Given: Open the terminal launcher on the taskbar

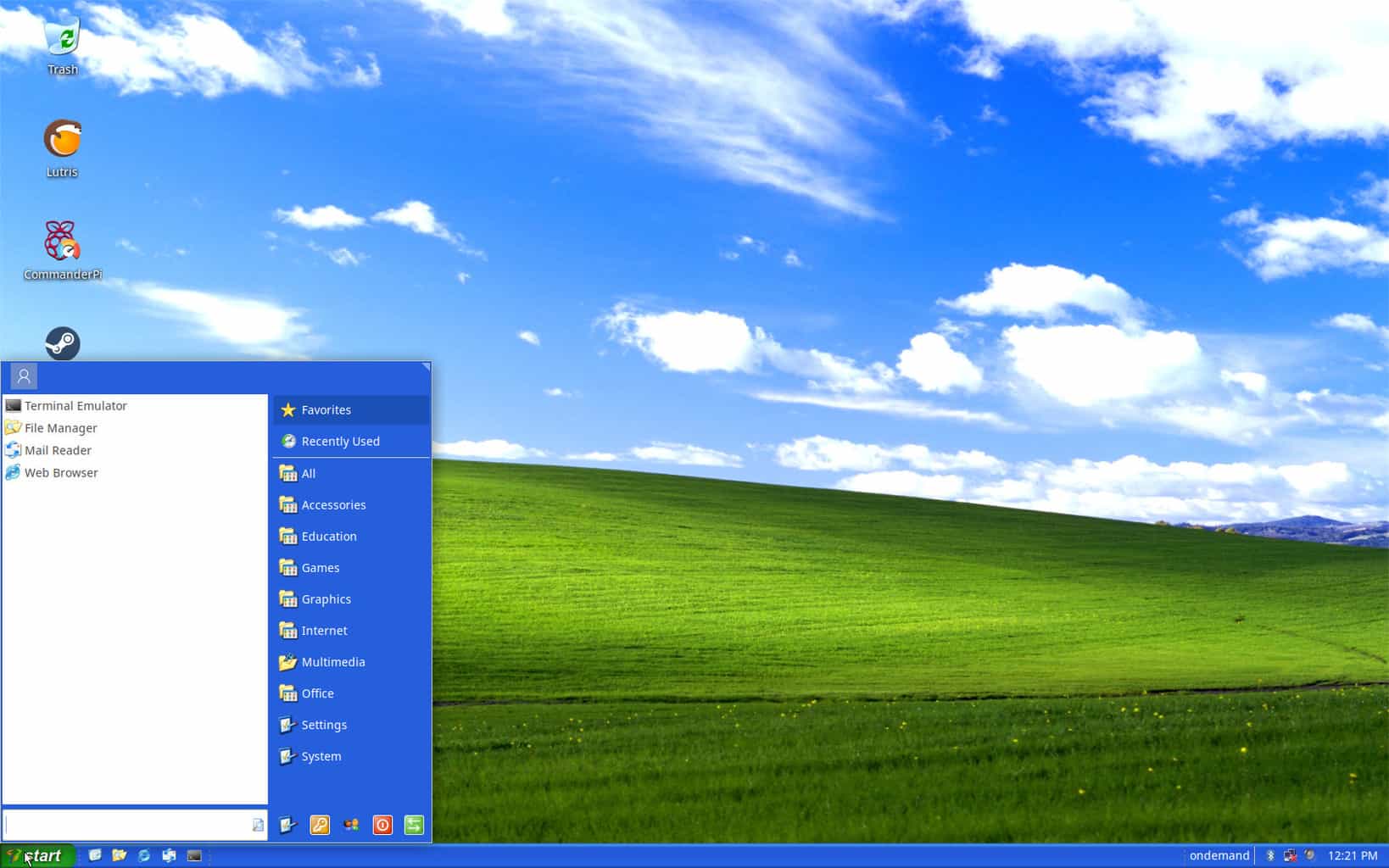Looking at the screenshot, I should point(194,856).
